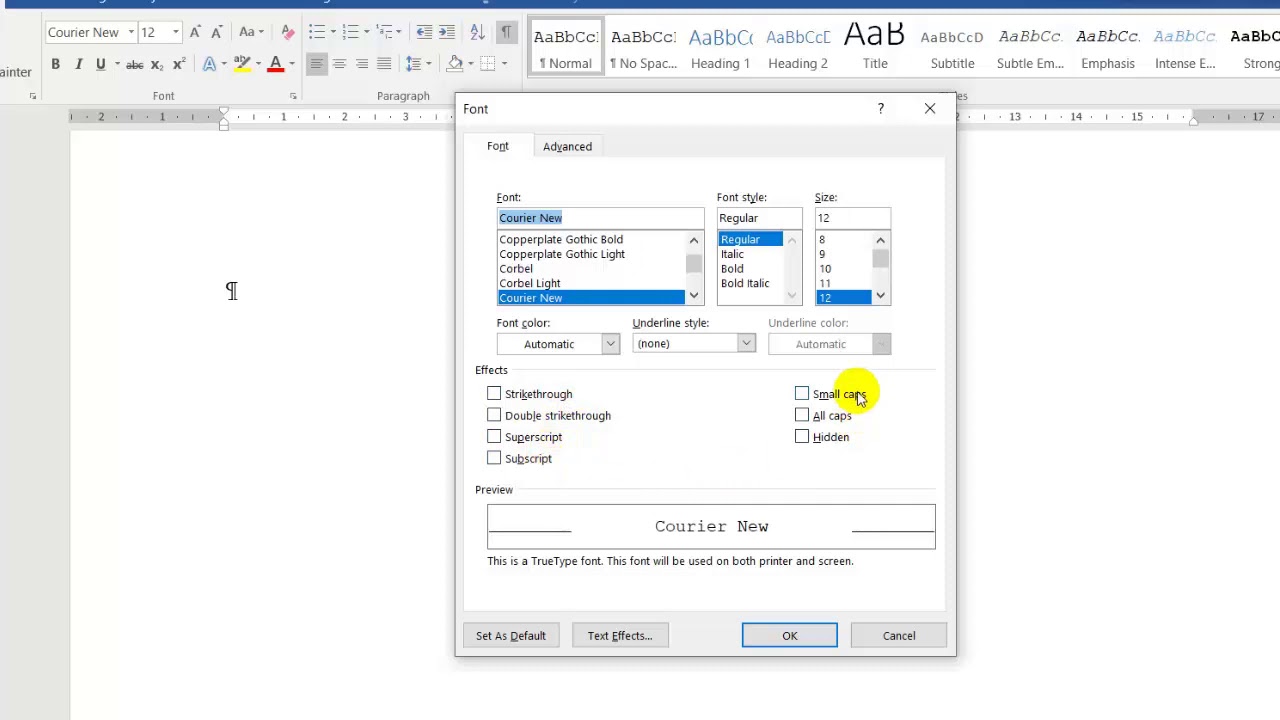
Task: Switch to the Advanced tab
Action: click(567, 146)
